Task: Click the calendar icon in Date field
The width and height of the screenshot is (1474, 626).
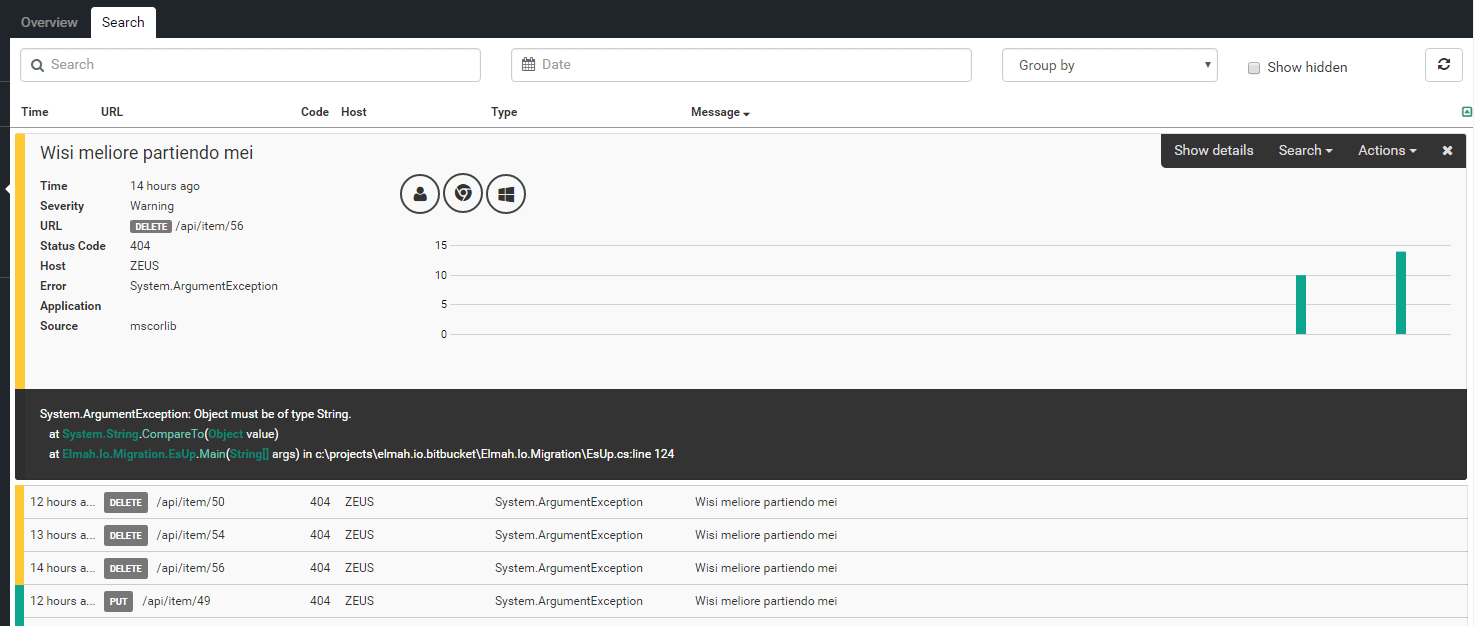Action: 528,65
